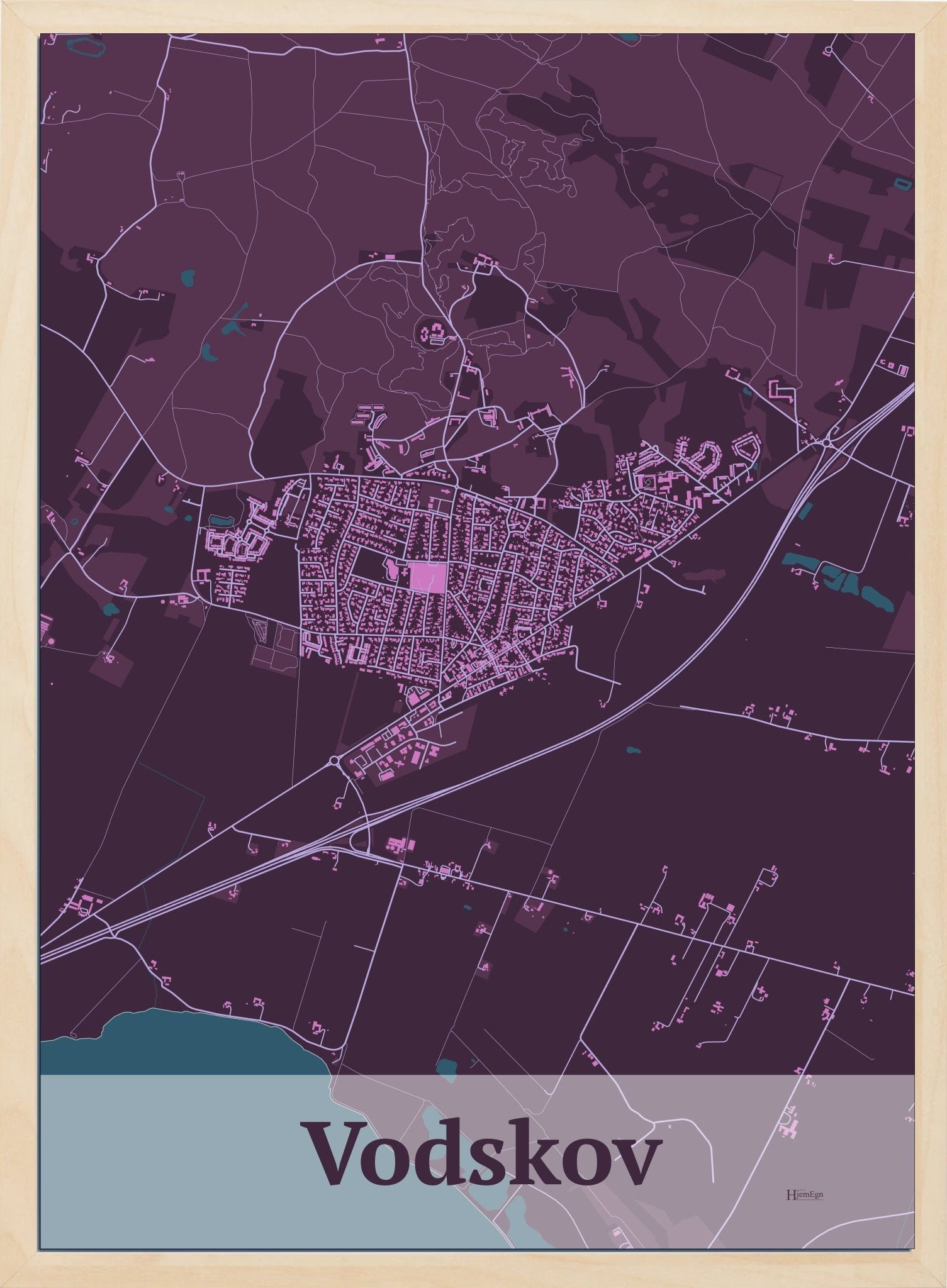Image resolution: width=947 pixels, height=1288 pixels.
Task: Click the southwest roundabout below the town
Action: click(333, 763)
